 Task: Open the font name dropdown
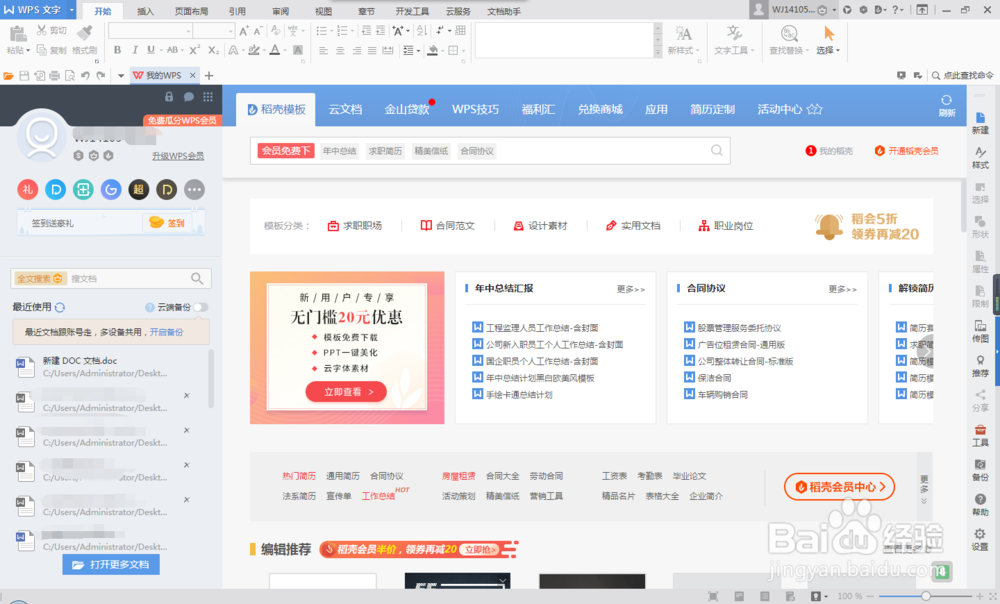(x=188, y=31)
